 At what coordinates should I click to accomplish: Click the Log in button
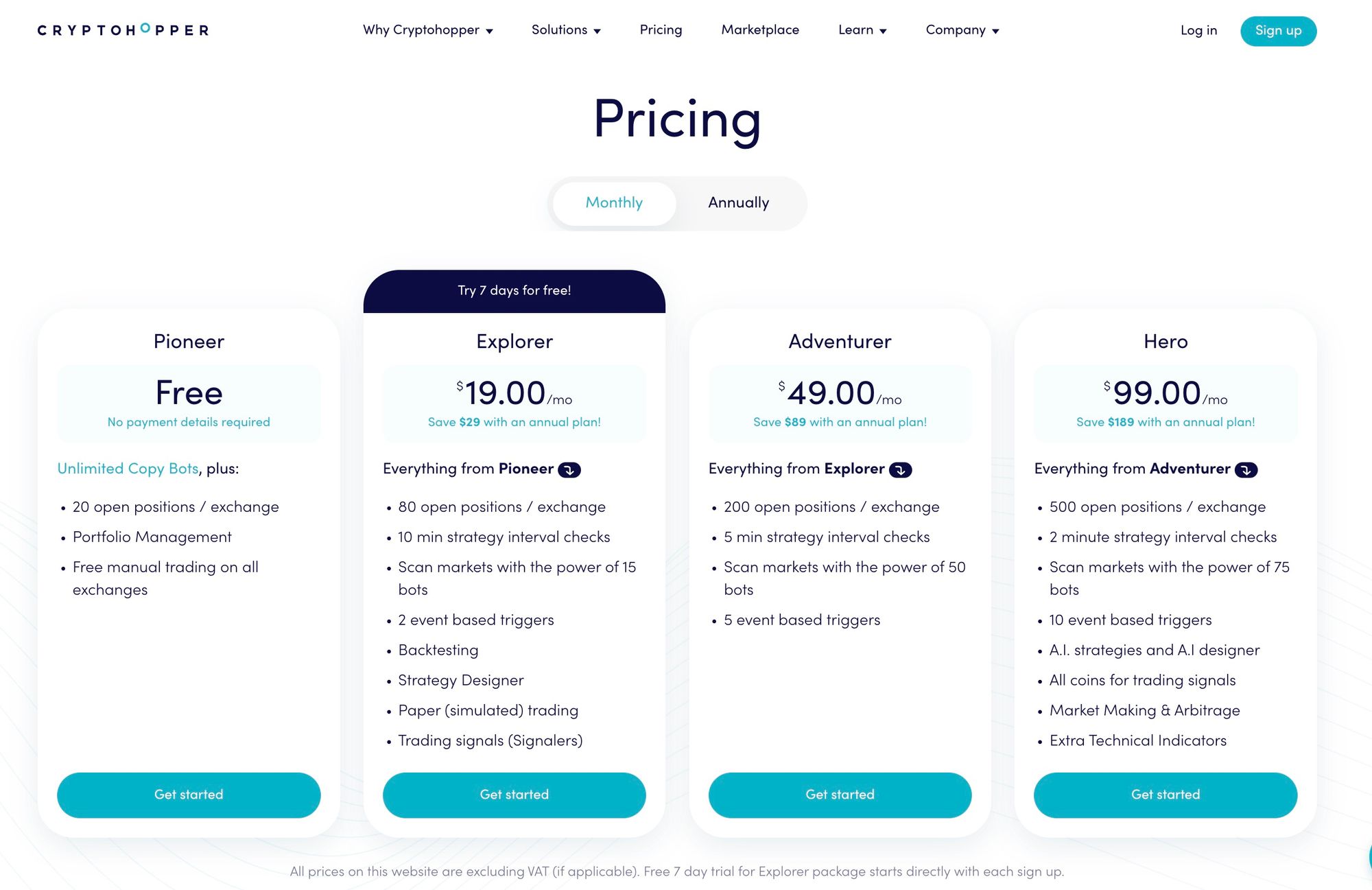click(1198, 31)
